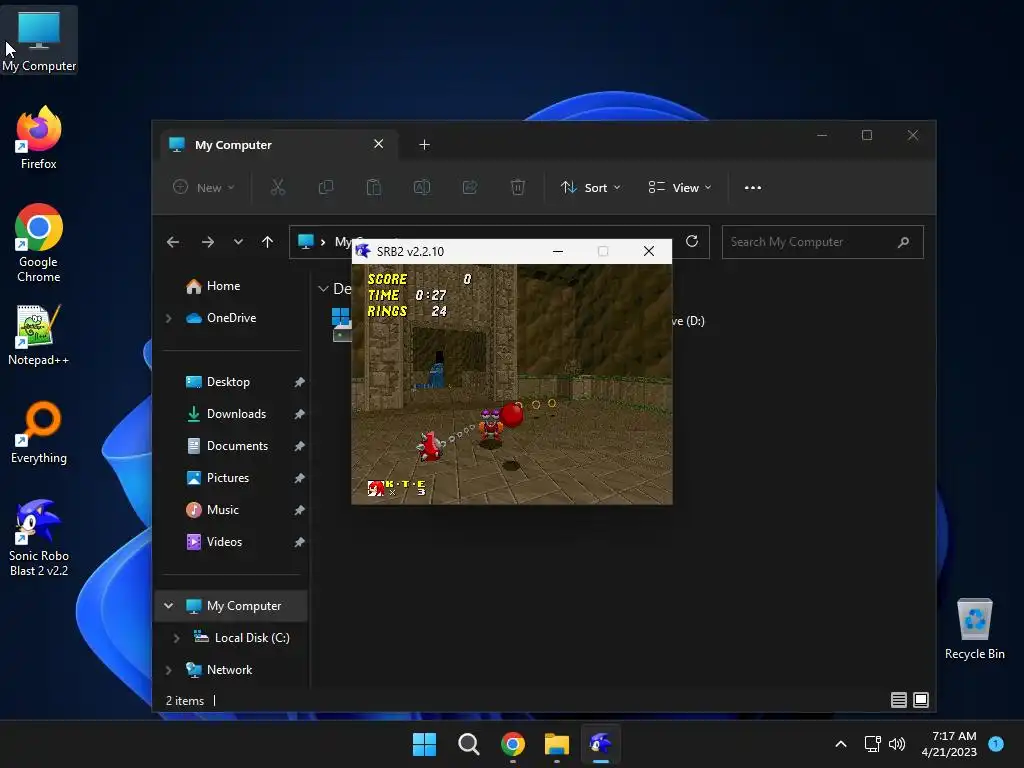Click the Rename icon in Explorer toolbar

[422, 187]
